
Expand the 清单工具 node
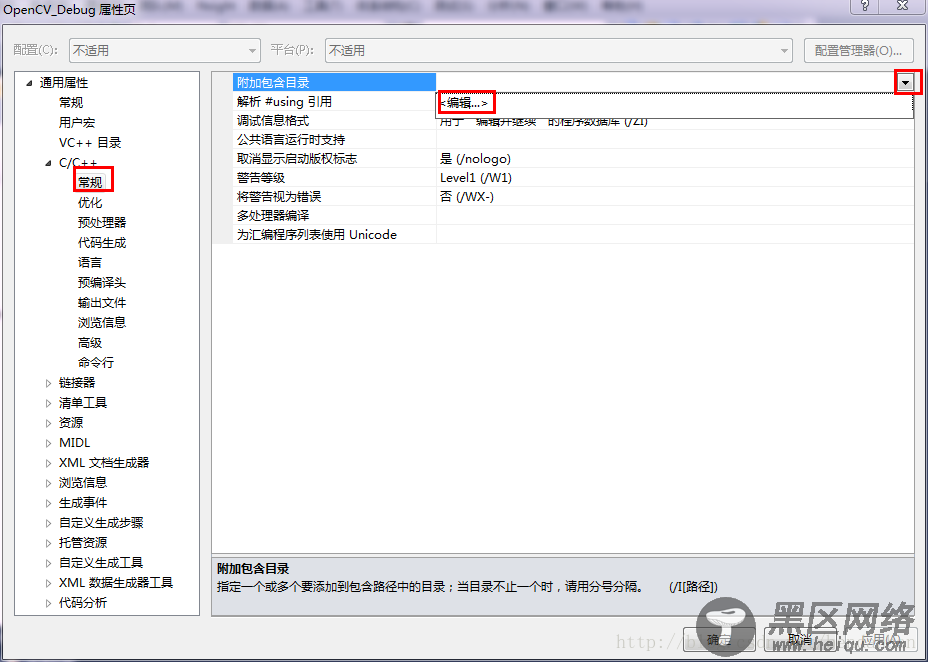49,403
